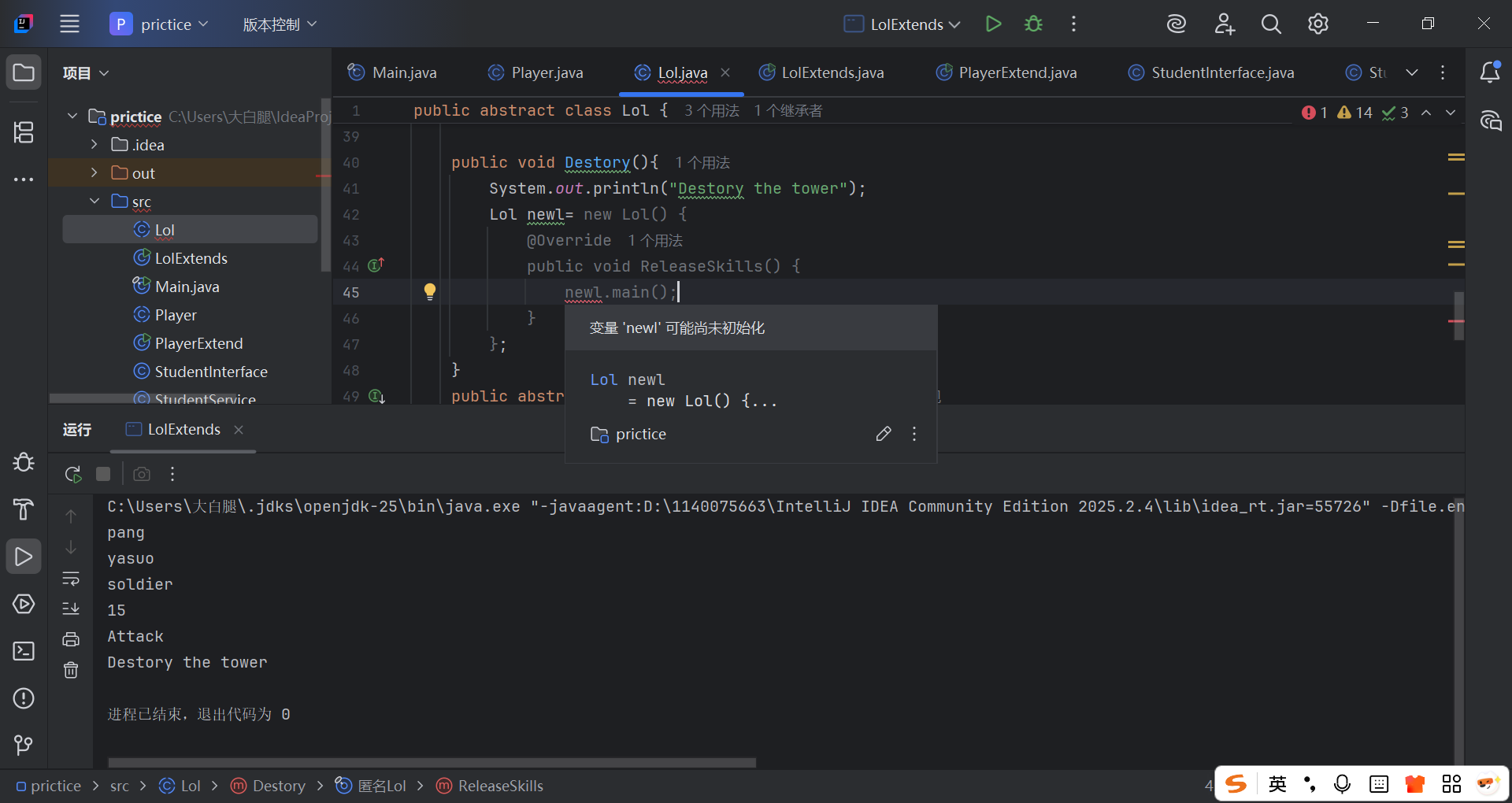Open more run actions menu
Viewport: 1512px width, 803px height.
click(1073, 24)
